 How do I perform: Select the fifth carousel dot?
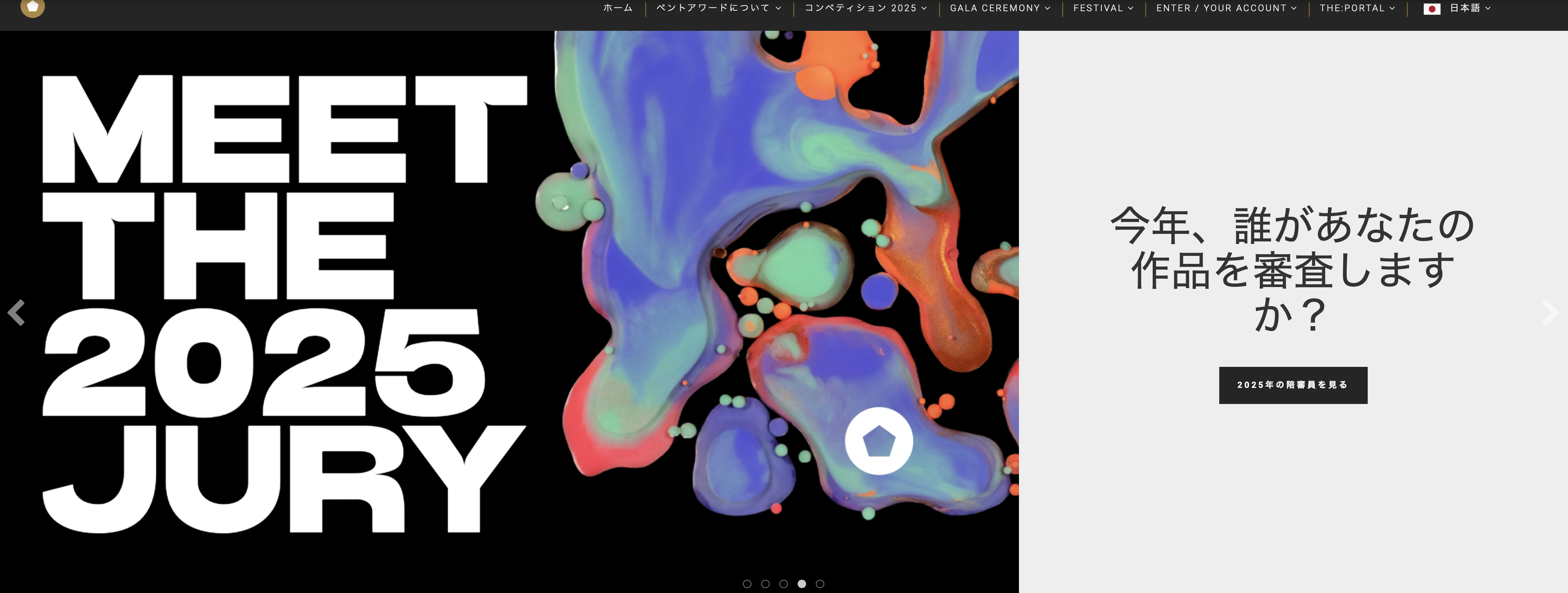click(820, 583)
